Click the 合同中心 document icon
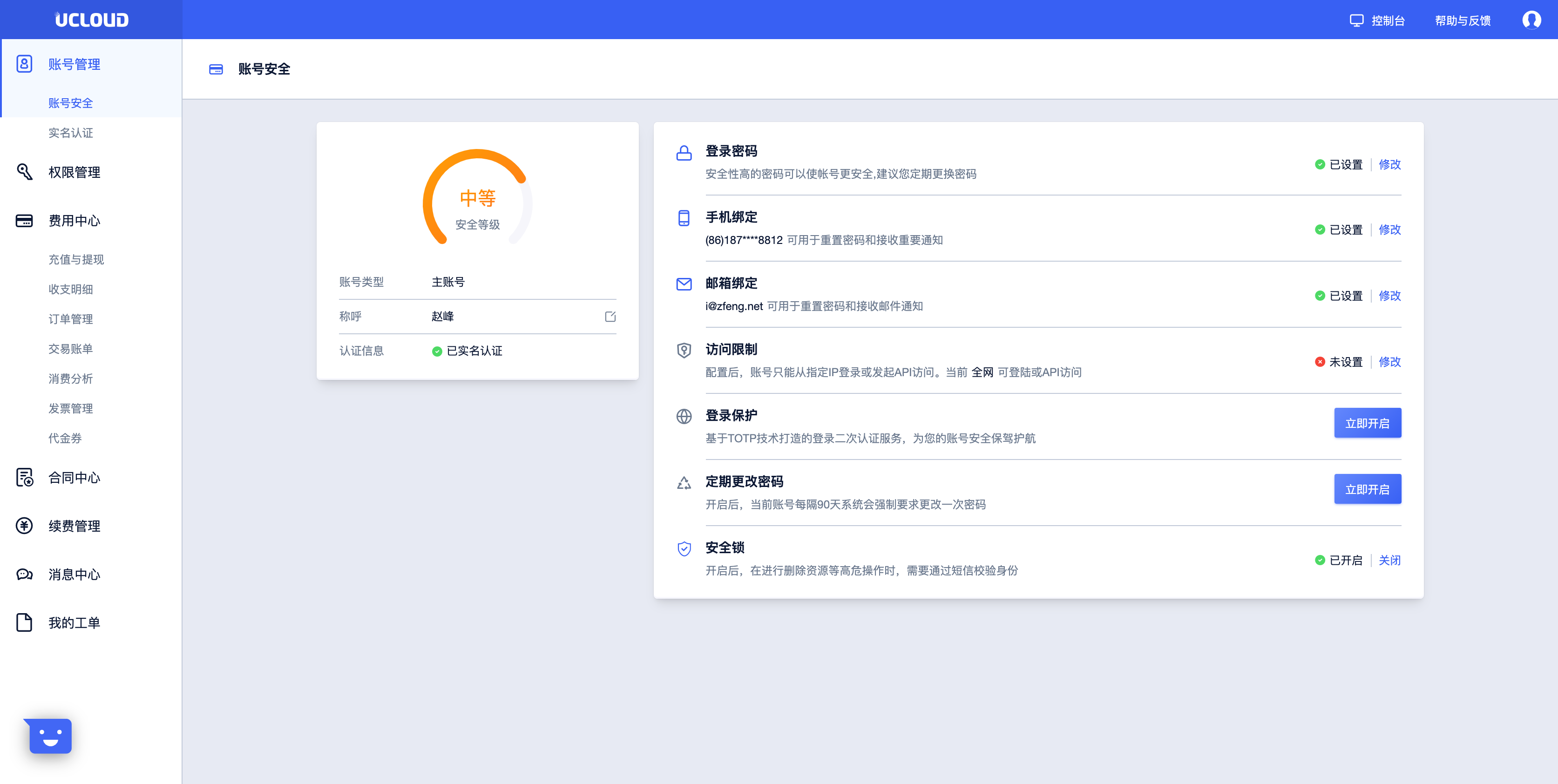This screenshot has height=784, width=1558. [24, 477]
